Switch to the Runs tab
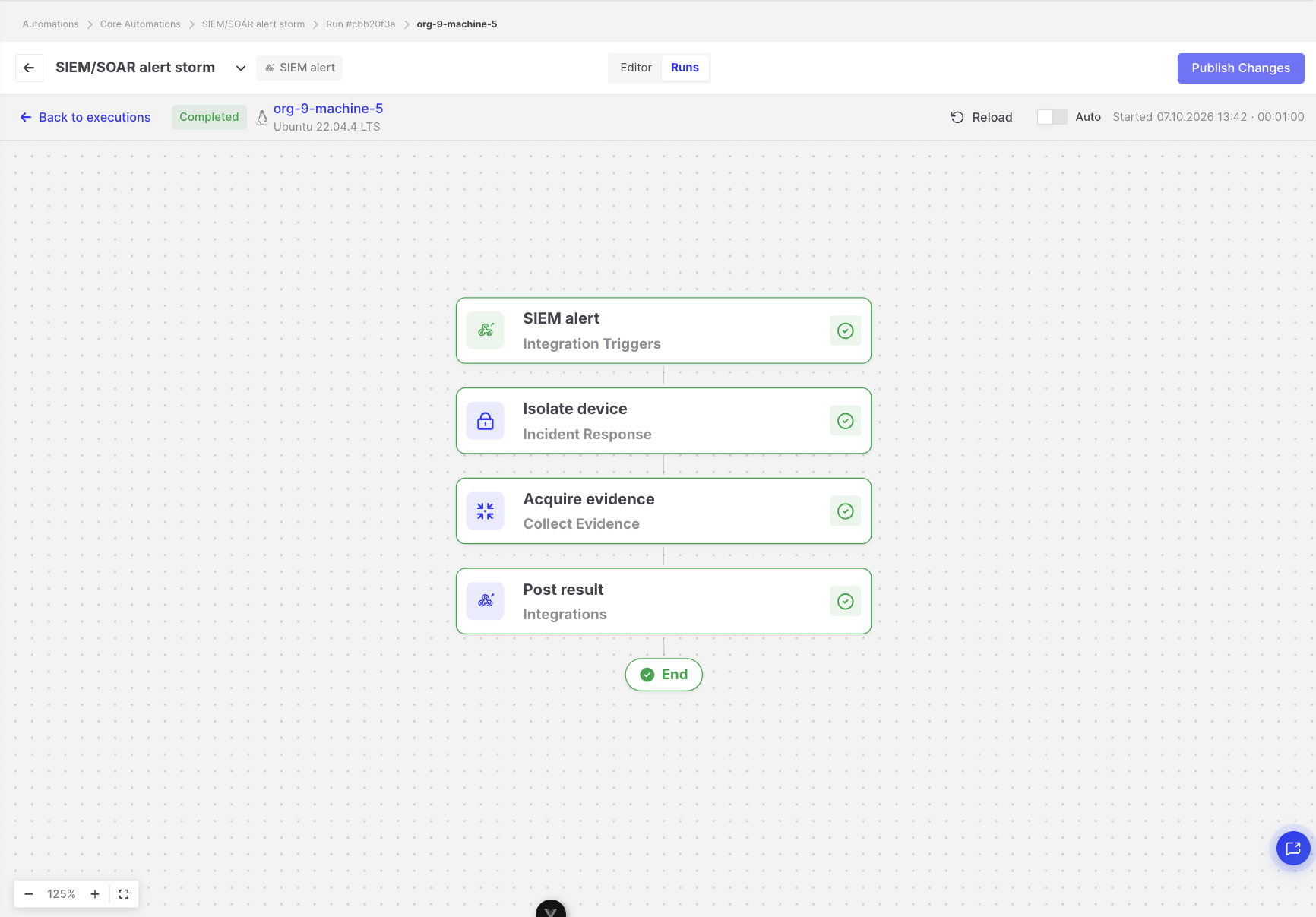The width and height of the screenshot is (1316, 917). [x=685, y=68]
